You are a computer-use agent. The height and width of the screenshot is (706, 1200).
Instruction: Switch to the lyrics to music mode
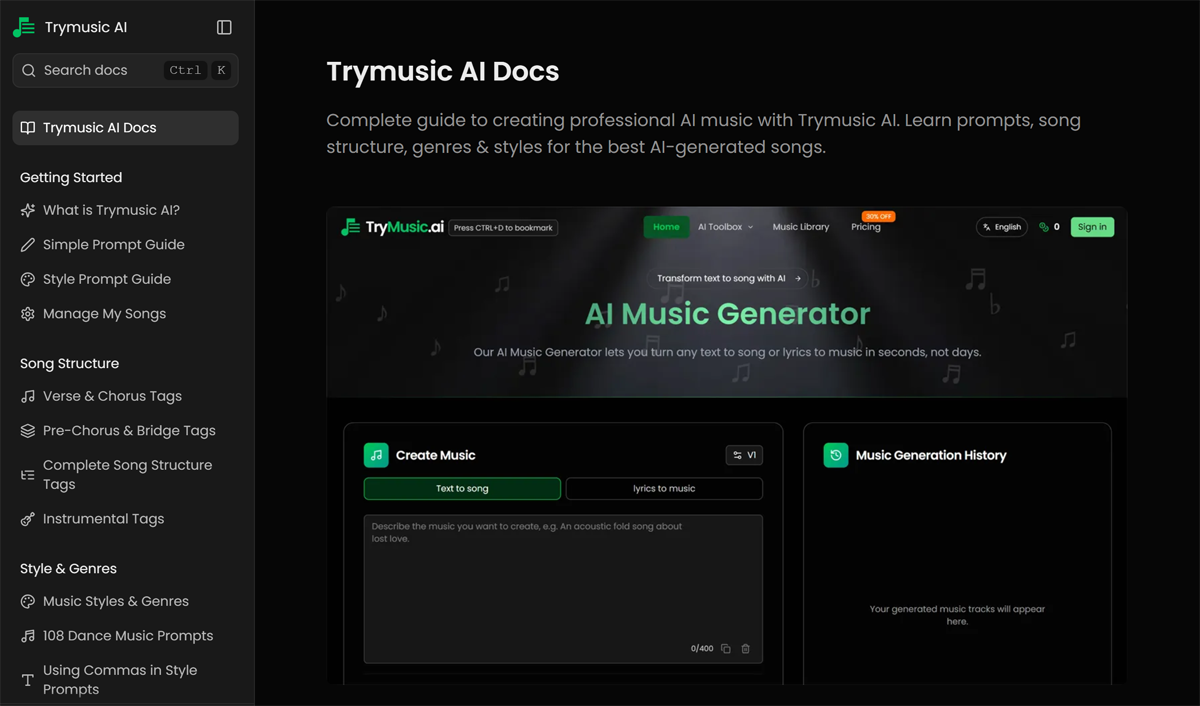coord(663,488)
